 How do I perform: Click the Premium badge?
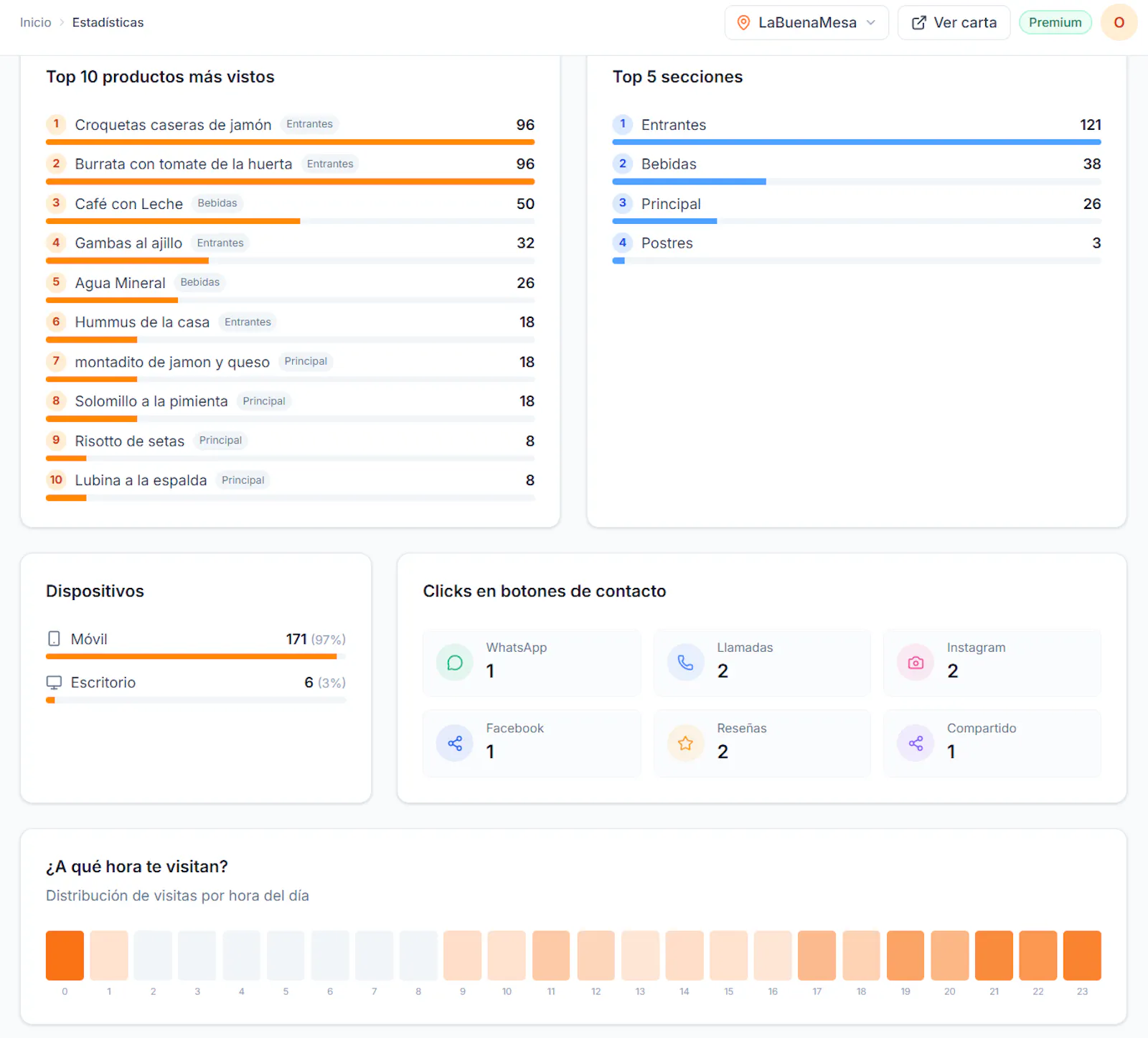[x=1055, y=22]
